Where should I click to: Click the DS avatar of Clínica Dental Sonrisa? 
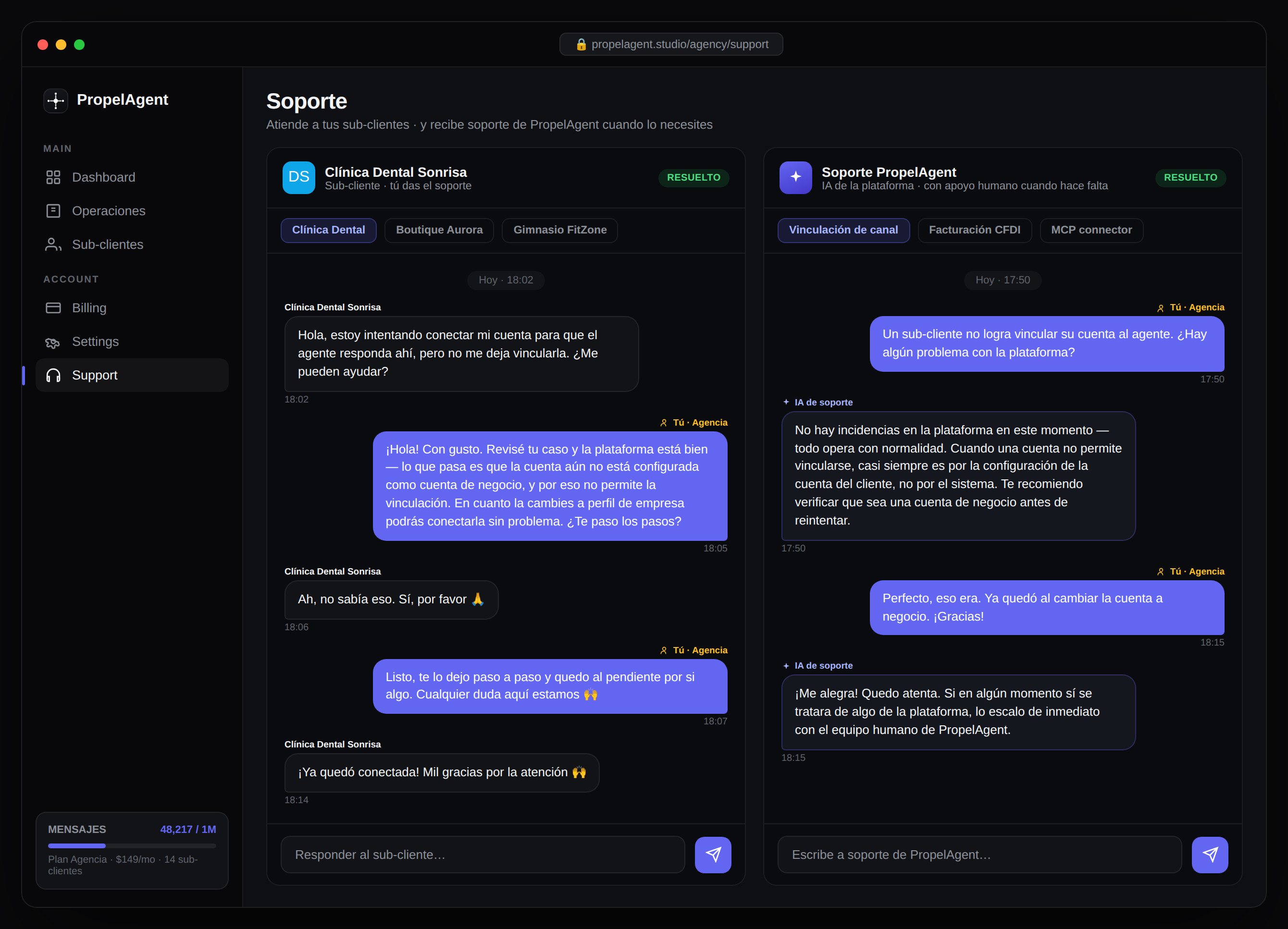[299, 178]
